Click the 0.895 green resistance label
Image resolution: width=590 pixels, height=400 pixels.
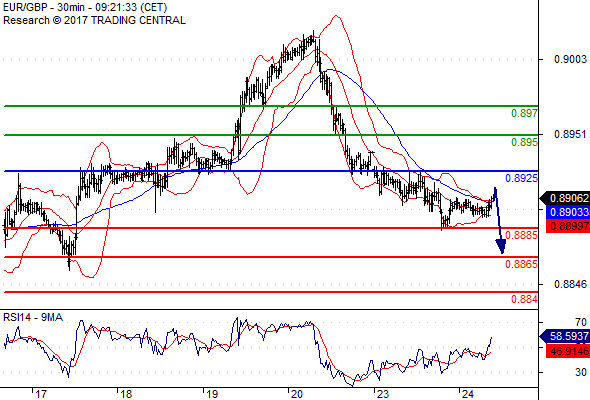[524, 142]
